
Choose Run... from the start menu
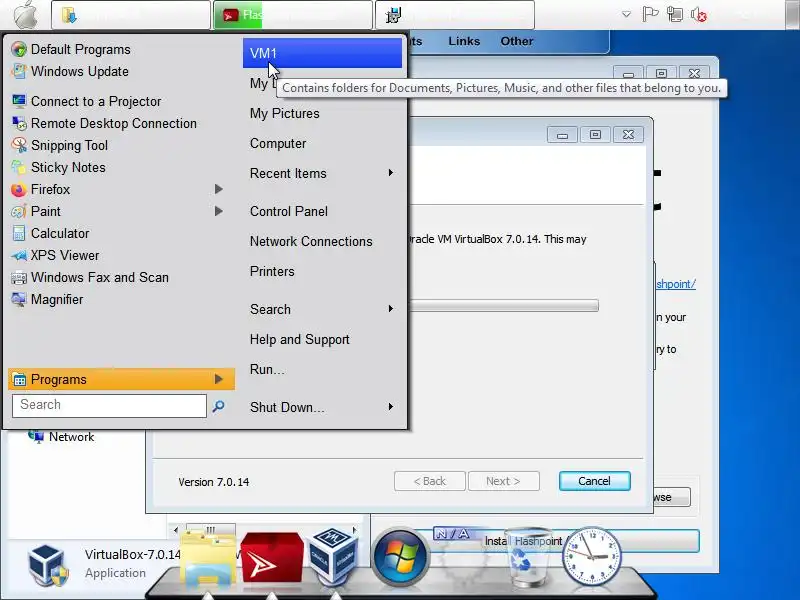267,369
